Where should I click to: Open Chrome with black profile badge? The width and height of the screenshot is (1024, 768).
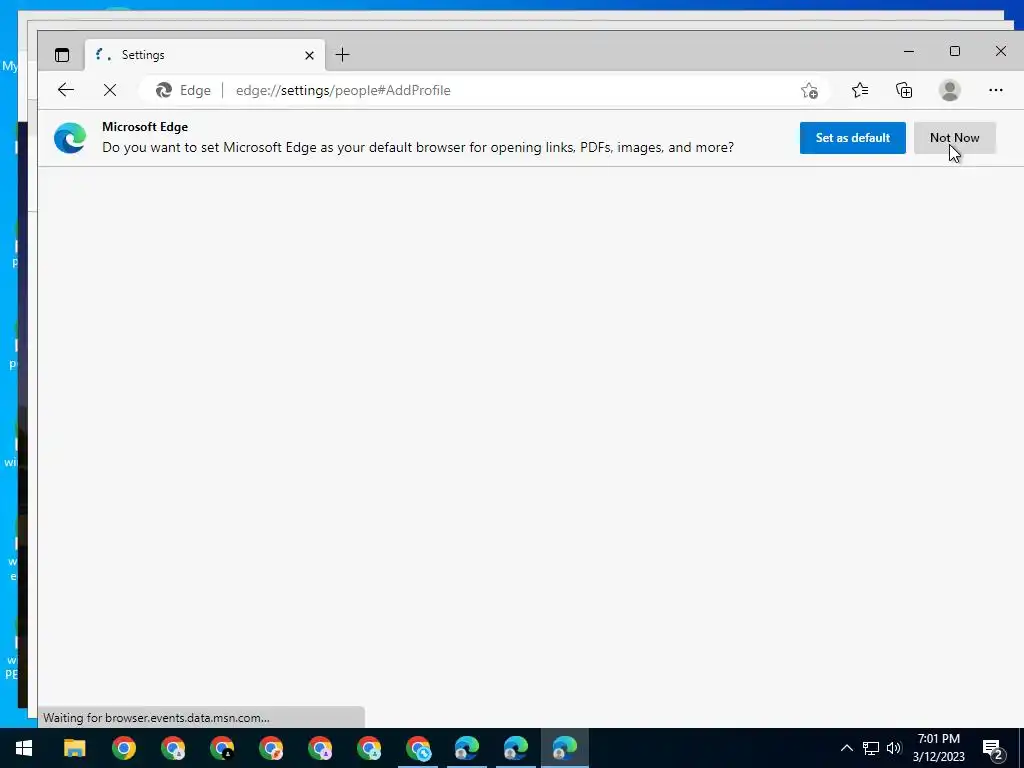(221, 748)
